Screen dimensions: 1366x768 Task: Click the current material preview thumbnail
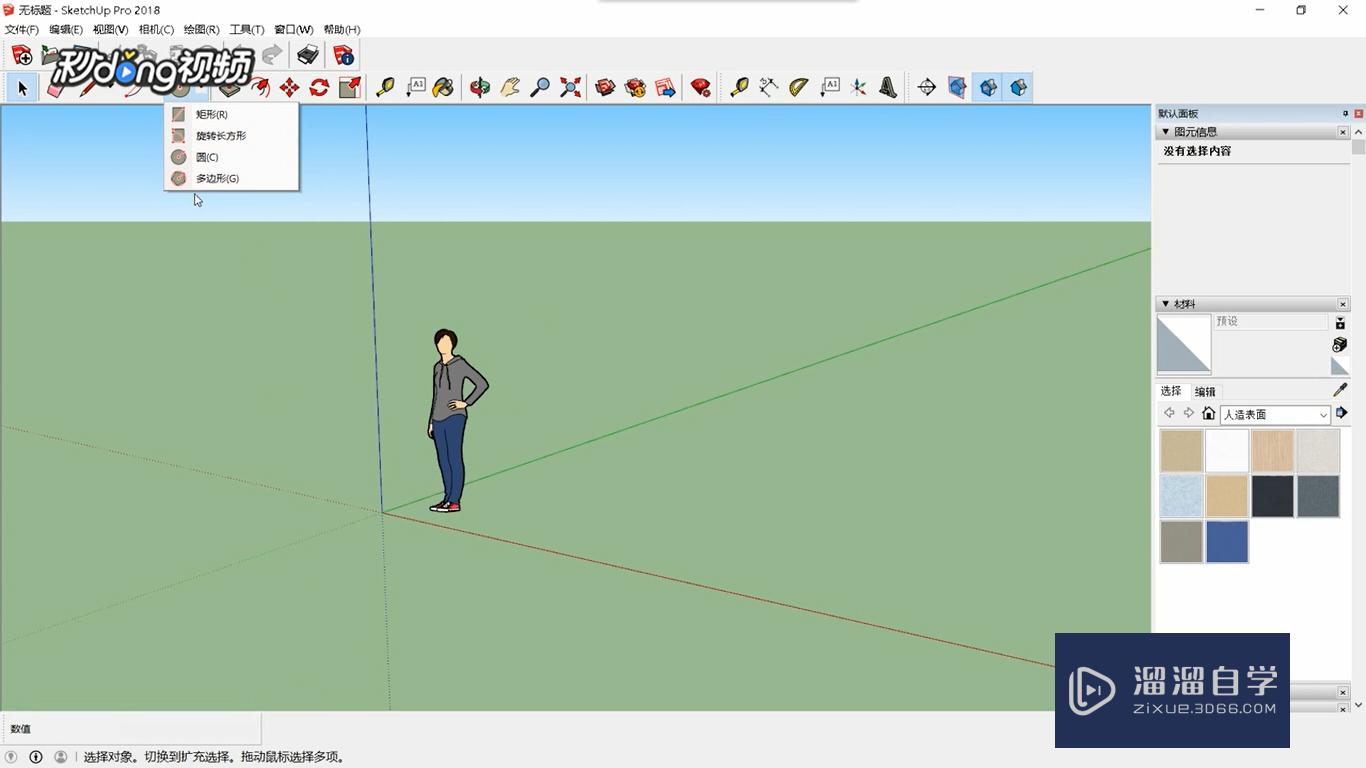[x=1184, y=345]
